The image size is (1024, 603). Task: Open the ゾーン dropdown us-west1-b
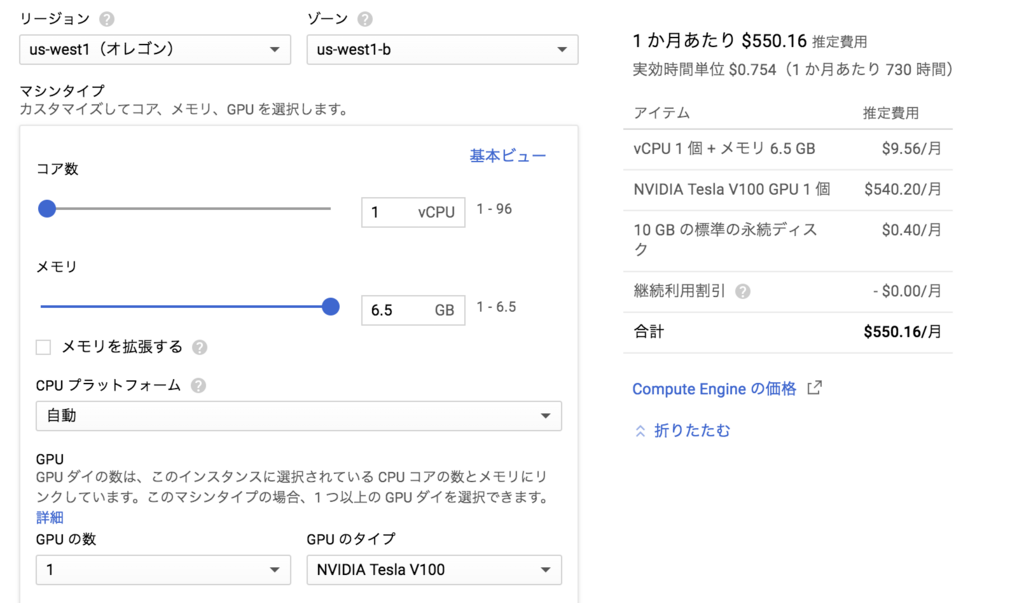click(x=442, y=50)
